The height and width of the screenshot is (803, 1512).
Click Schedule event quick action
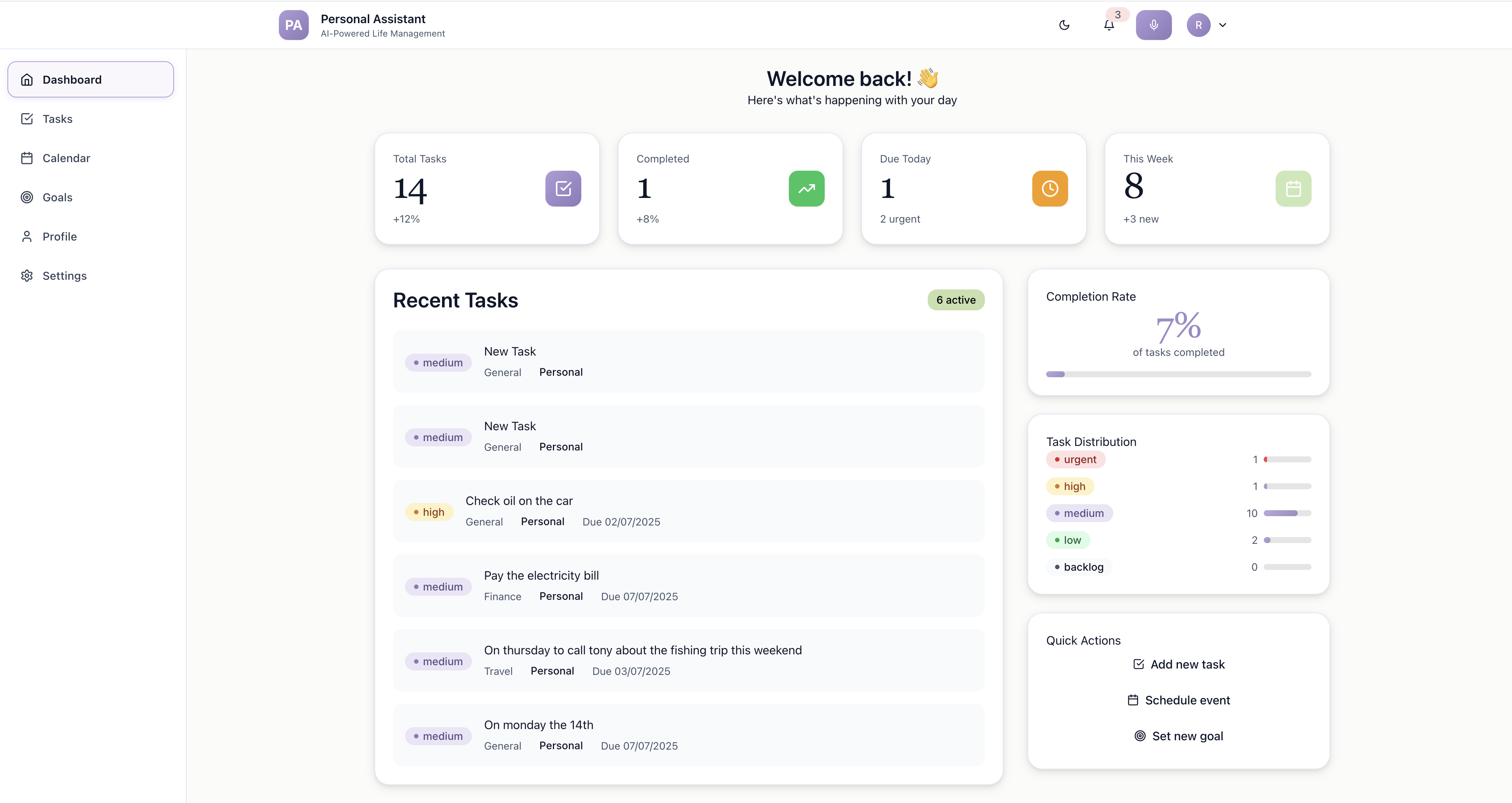[1179, 700]
